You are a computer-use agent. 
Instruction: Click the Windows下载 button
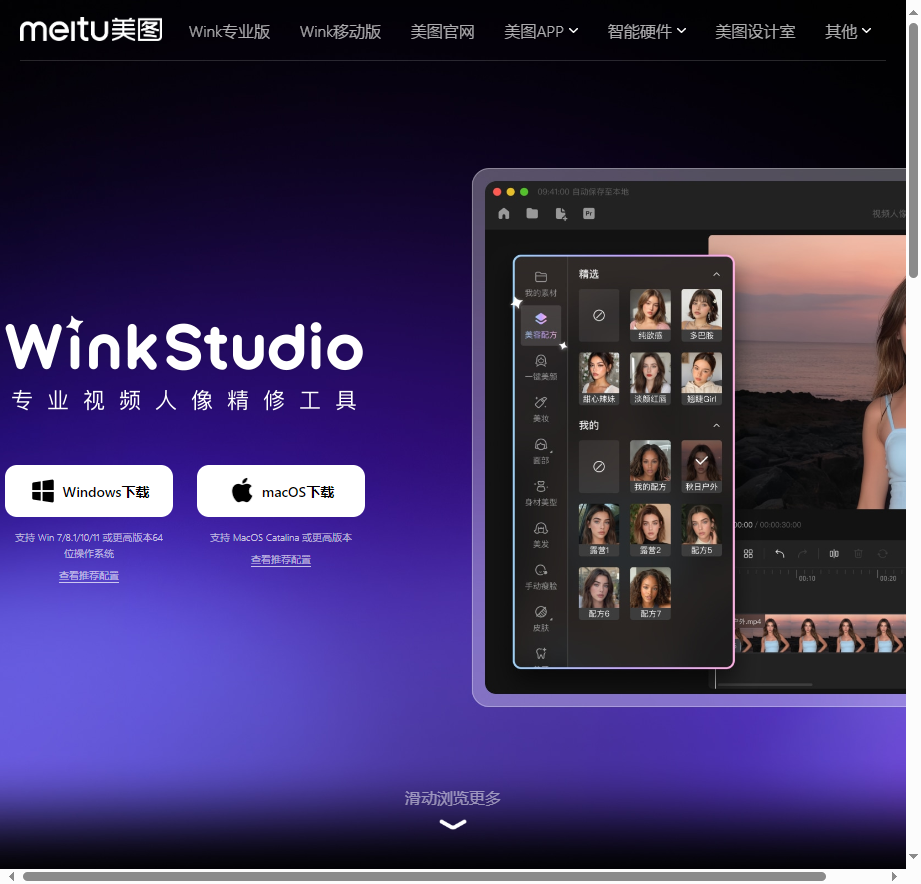tap(89, 491)
